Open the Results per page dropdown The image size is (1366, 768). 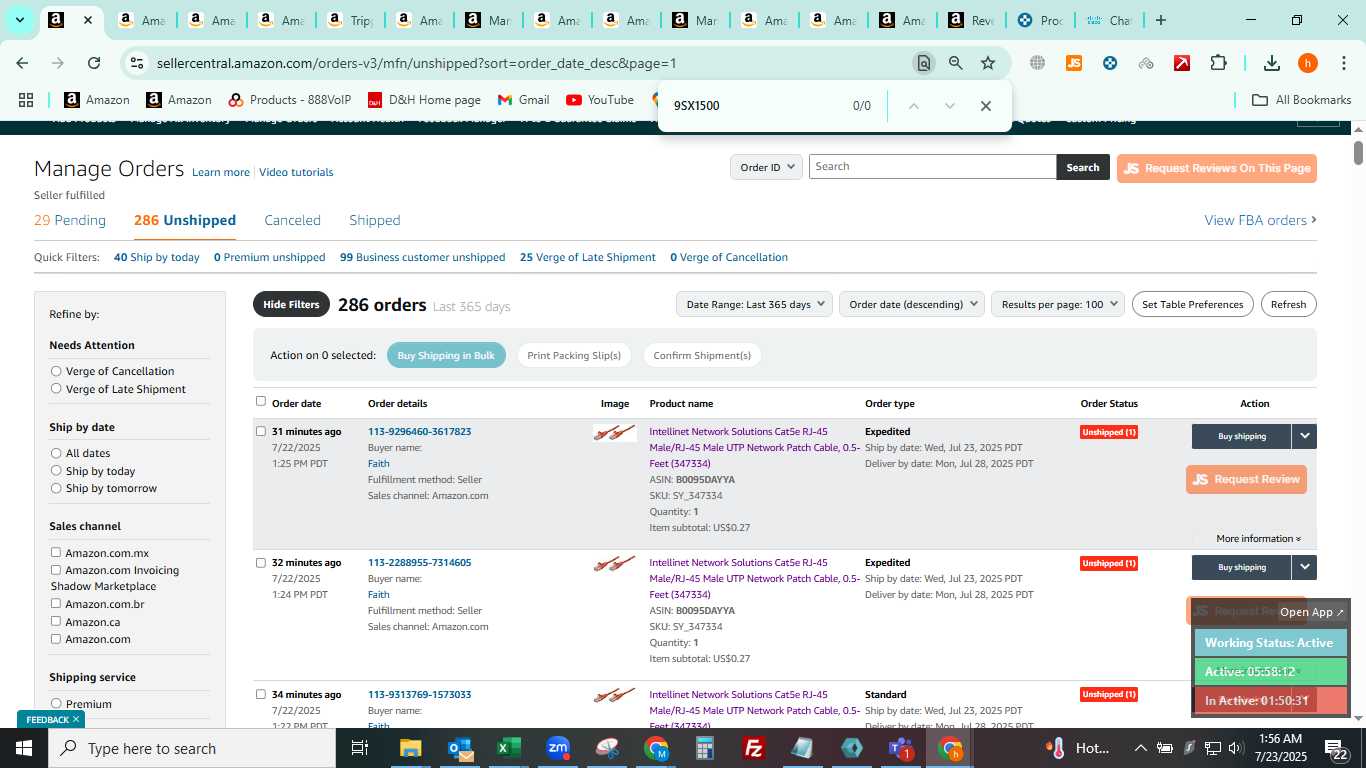(x=1058, y=304)
